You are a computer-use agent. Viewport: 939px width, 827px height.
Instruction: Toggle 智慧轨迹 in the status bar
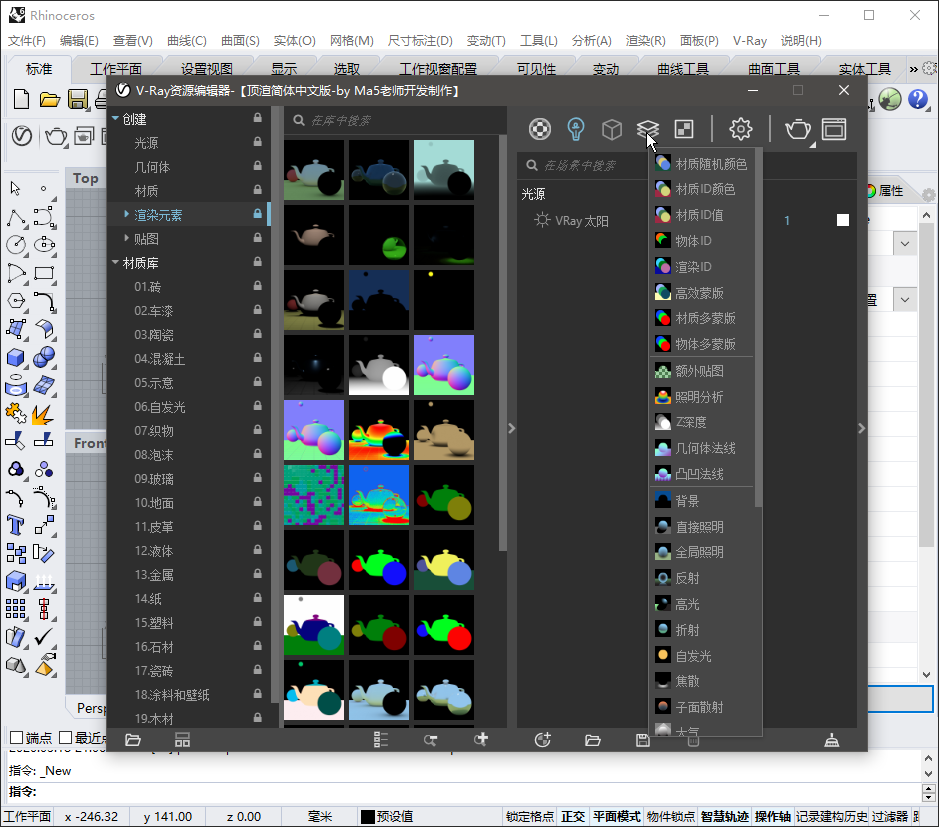(x=725, y=816)
